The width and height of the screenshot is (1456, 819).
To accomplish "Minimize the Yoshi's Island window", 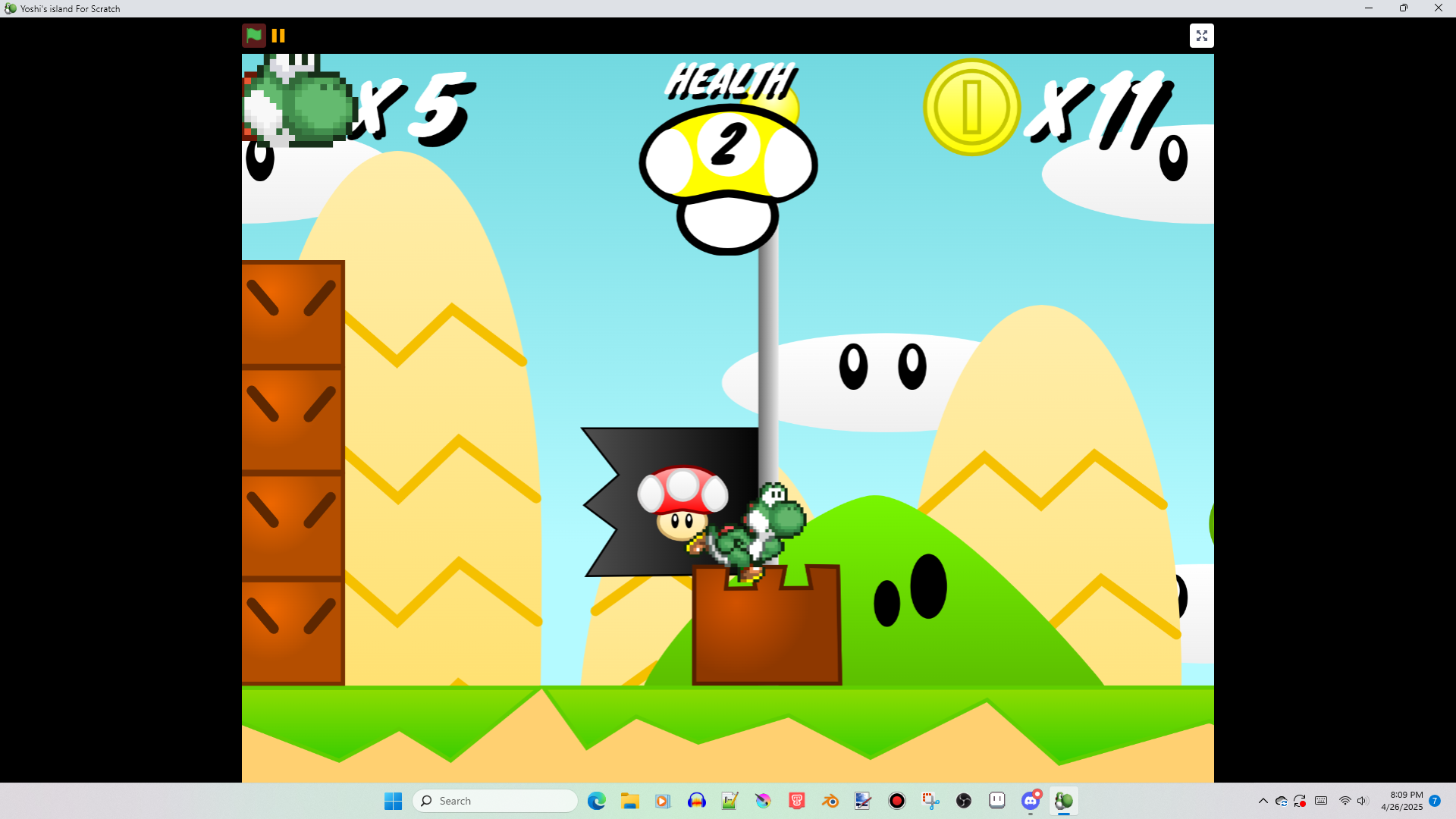I will (1369, 8).
